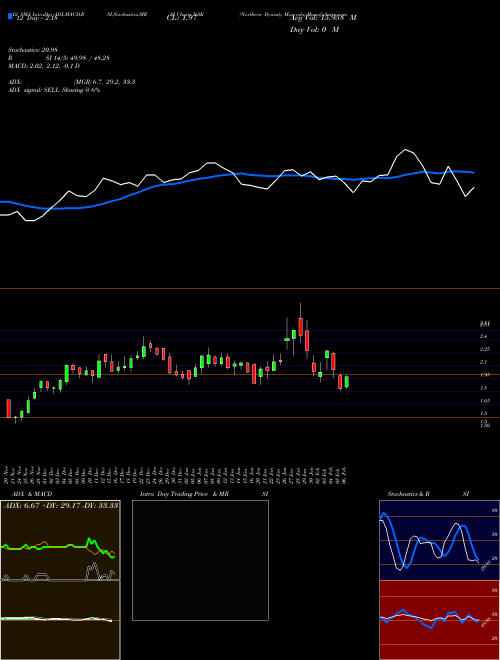
Task: Click the blue 12-day SMA legend square
Action: [x=10, y=16]
